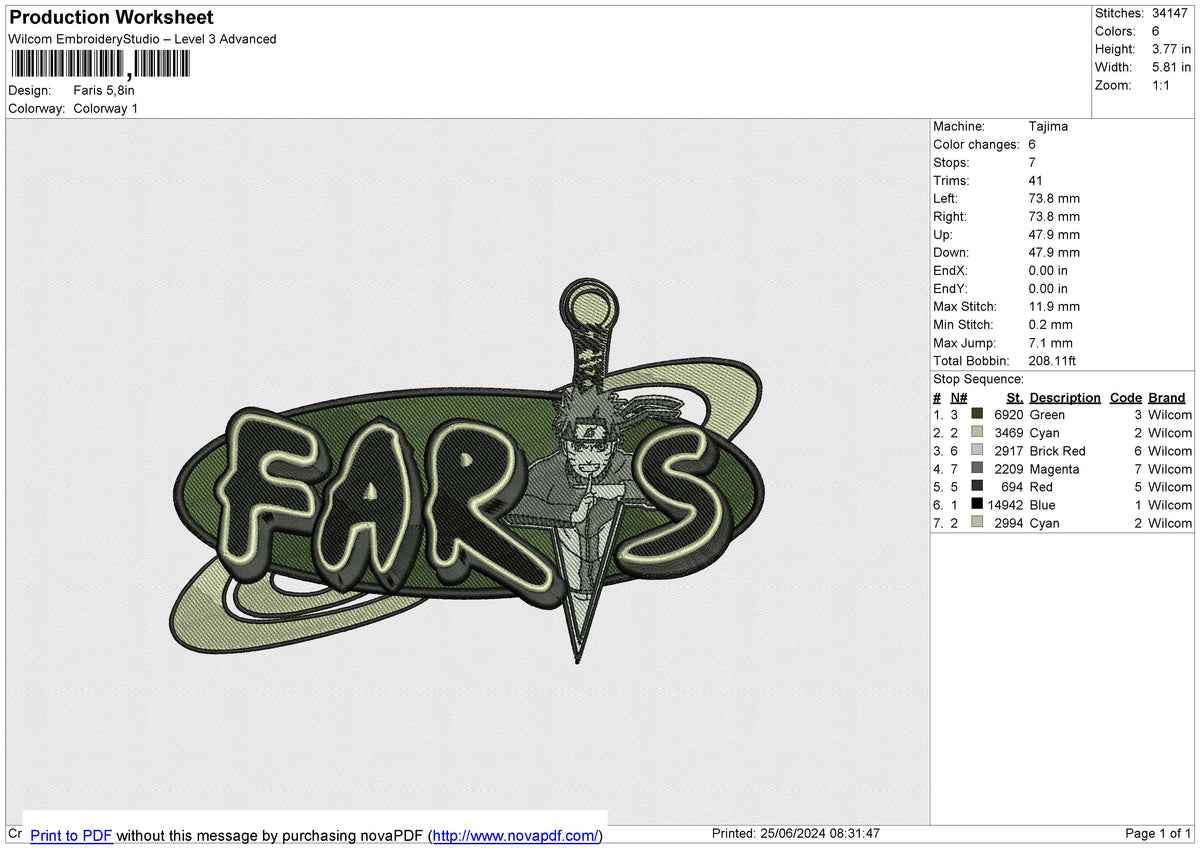Click the stitch count 6920 for Green
Image resolution: width=1200 pixels, height=848 pixels.
click(1008, 415)
